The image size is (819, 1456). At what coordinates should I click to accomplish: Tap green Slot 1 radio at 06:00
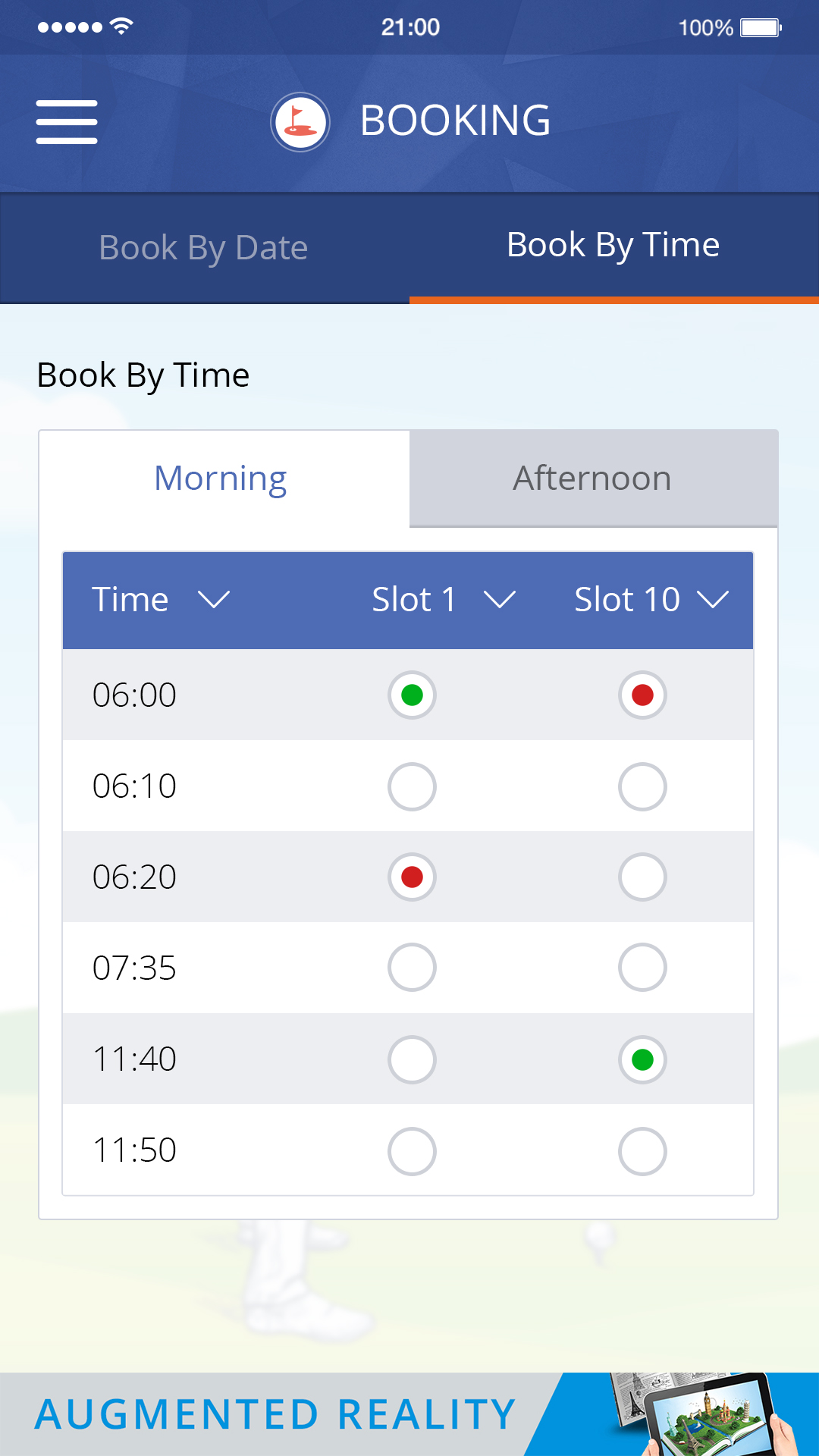tap(412, 695)
